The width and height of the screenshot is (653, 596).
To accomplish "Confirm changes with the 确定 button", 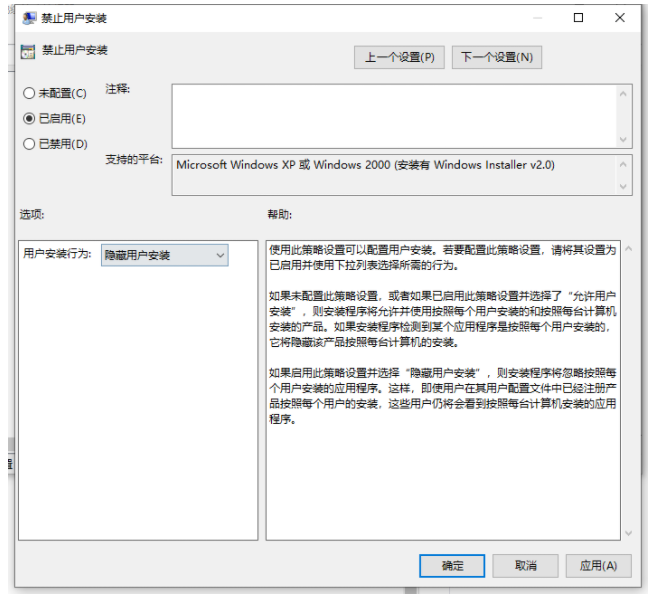I will [x=452, y=566].
